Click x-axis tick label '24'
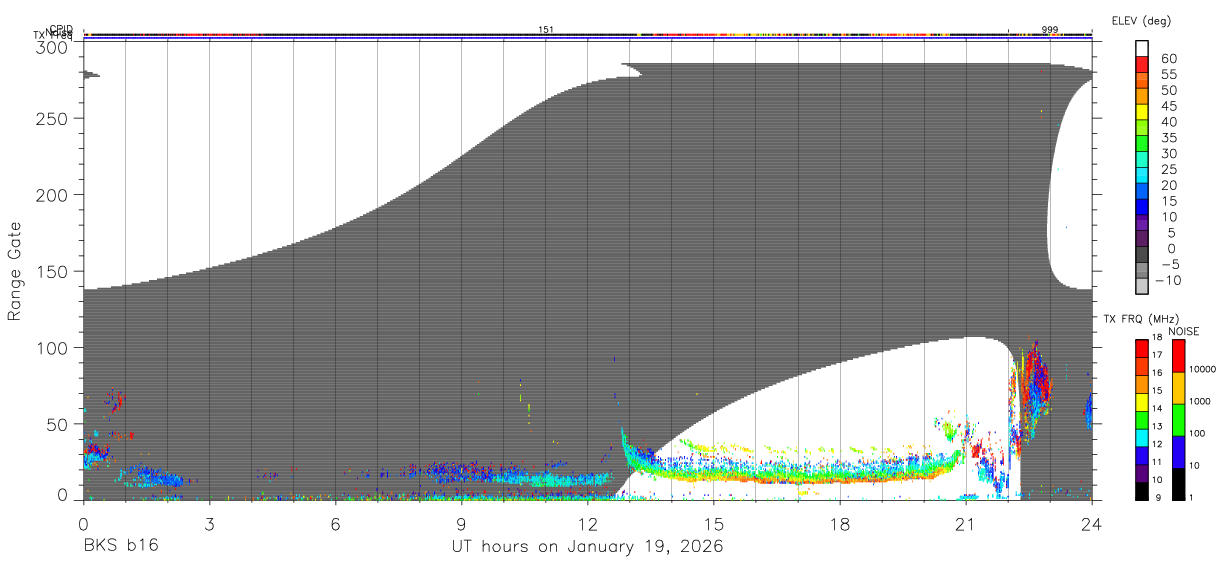 [x=1092, y=523]
